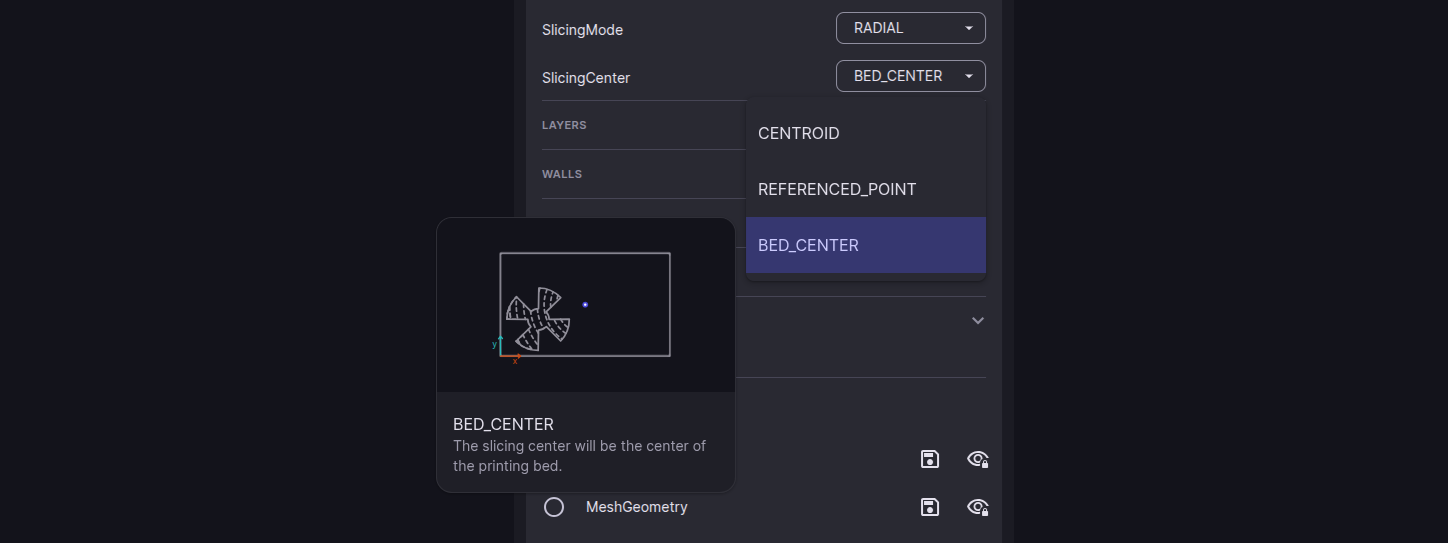Choose CENTROID from the slicing center list

pyautogui.click(x=799, y=133)
